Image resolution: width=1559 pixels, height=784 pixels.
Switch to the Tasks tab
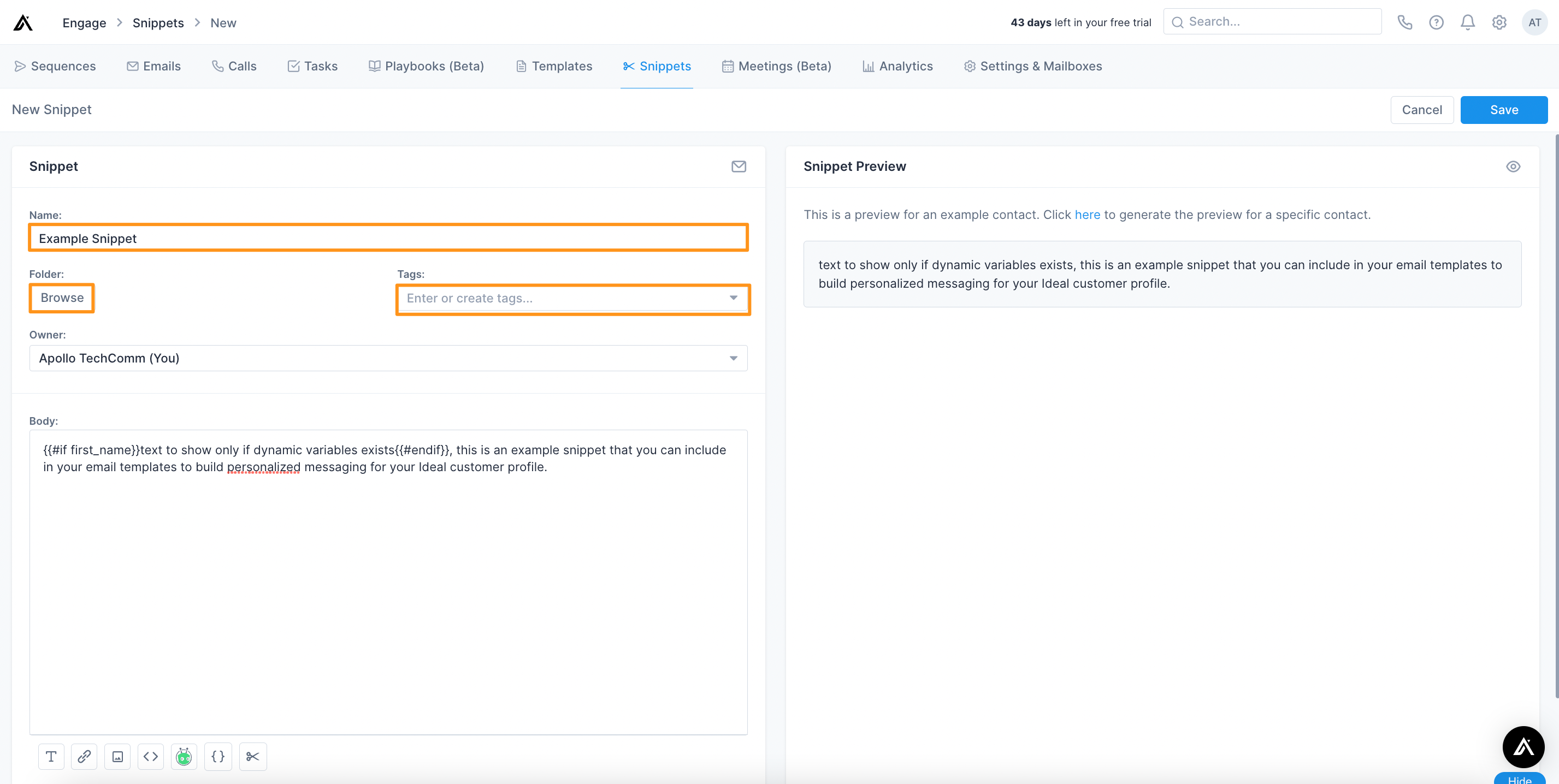tap(312, 66)
